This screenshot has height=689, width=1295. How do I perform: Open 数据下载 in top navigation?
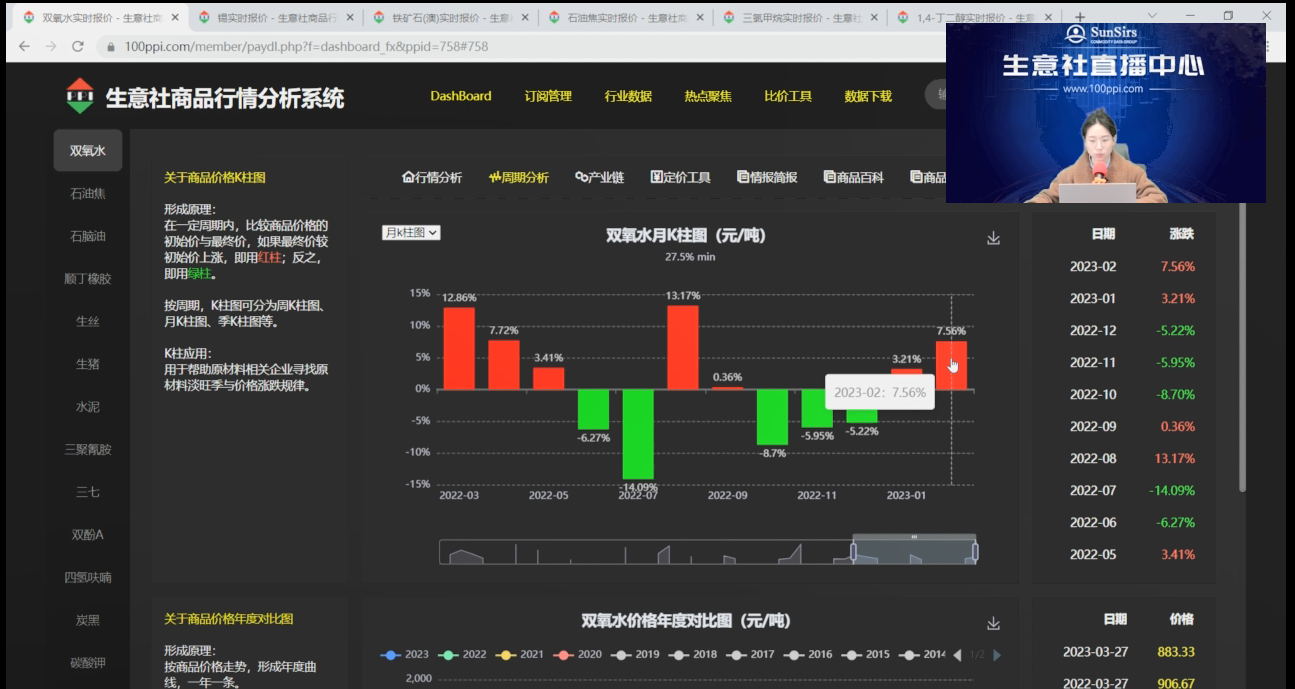[868, 96]
